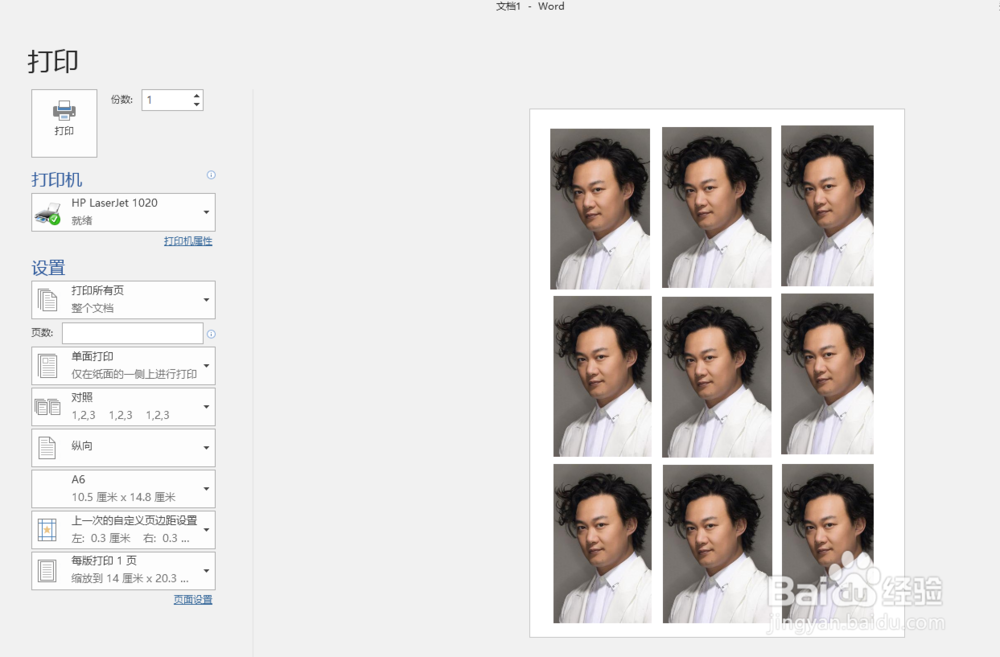Open the 对照 collation dropdown

[x=123, y=406]
